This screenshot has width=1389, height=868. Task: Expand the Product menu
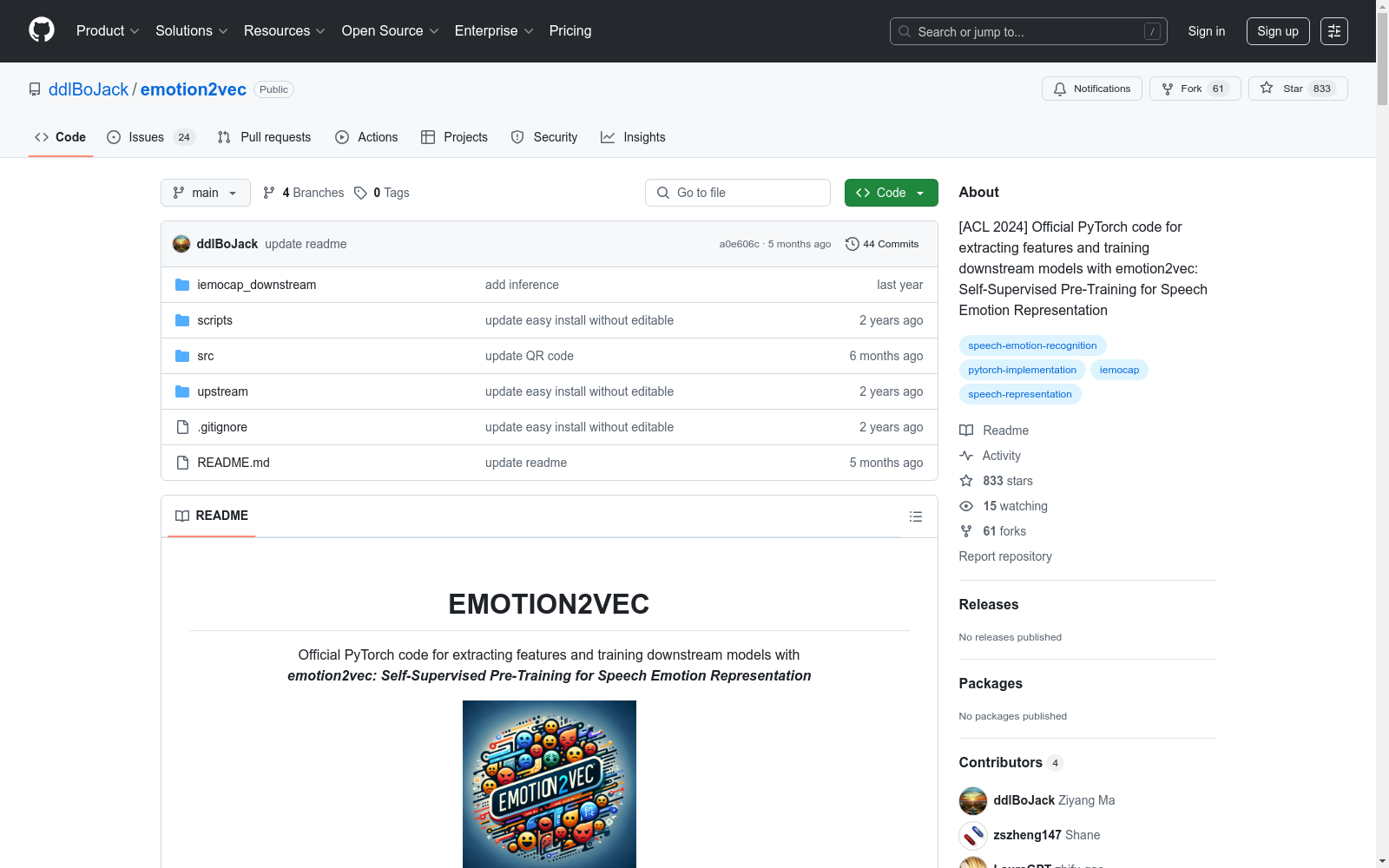(108, 31)
